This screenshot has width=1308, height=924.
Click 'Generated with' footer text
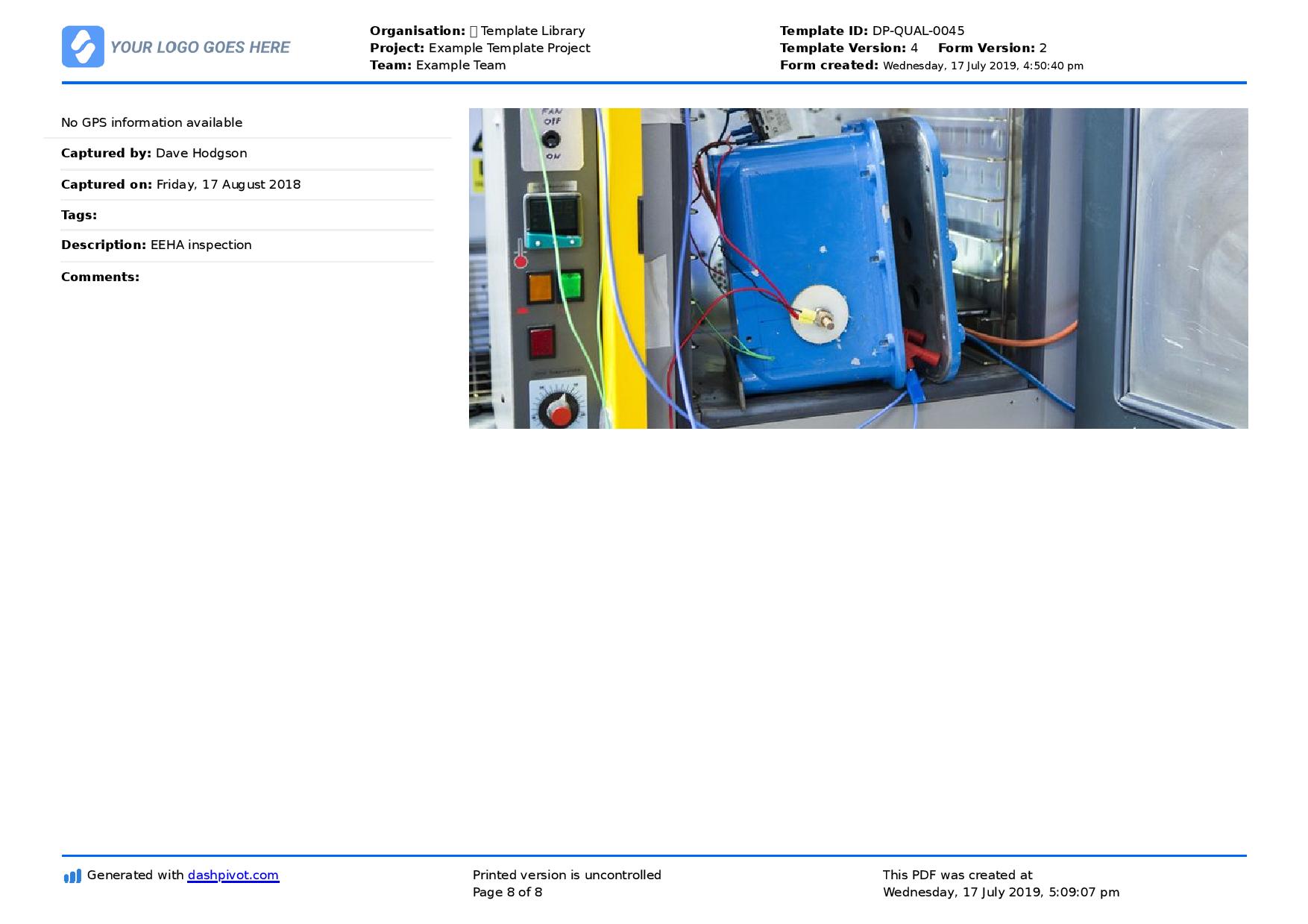135,875
